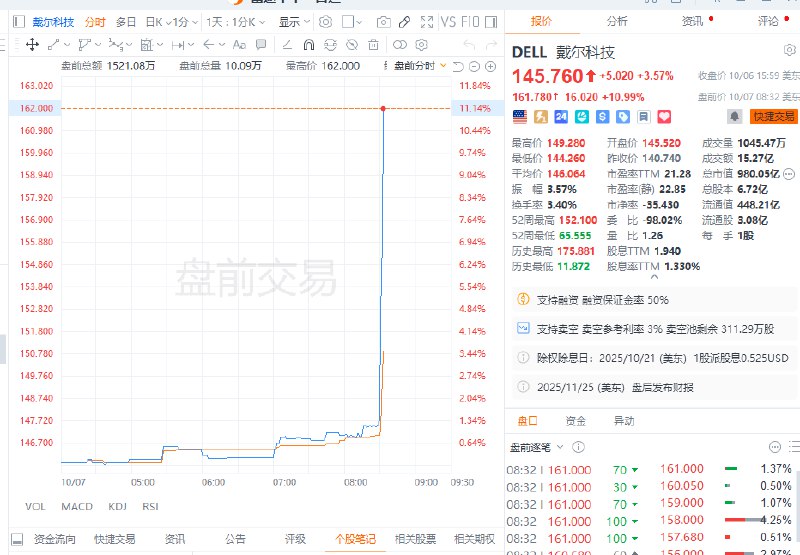
Task: Add a comment bubble note to chart
Action: pyautogui.click(x=261, y=45)
